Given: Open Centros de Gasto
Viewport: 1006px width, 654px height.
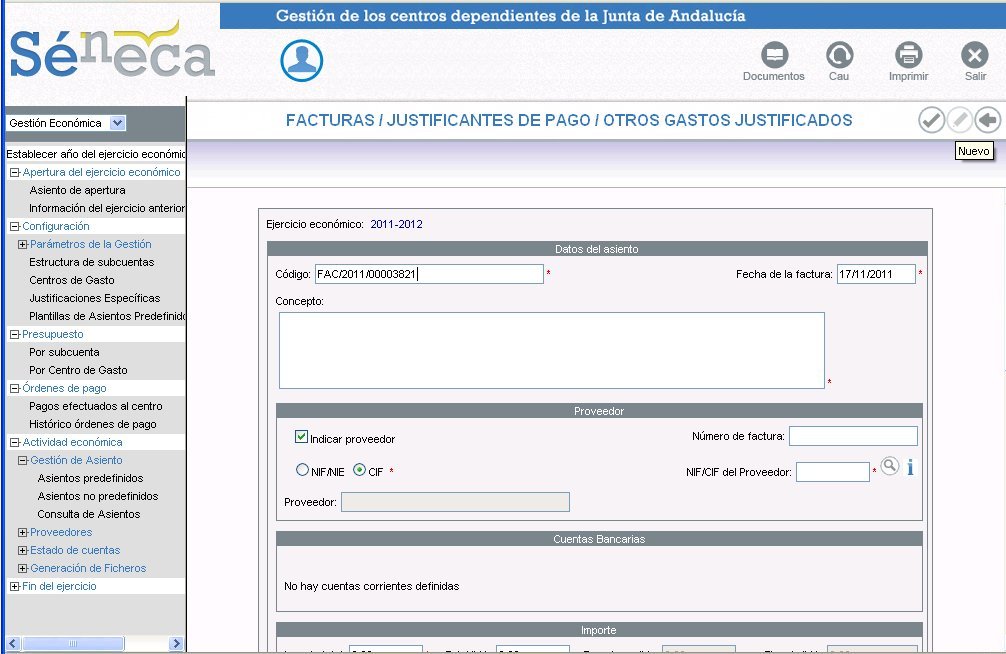Looking at the screenshot, I should 72,280.
